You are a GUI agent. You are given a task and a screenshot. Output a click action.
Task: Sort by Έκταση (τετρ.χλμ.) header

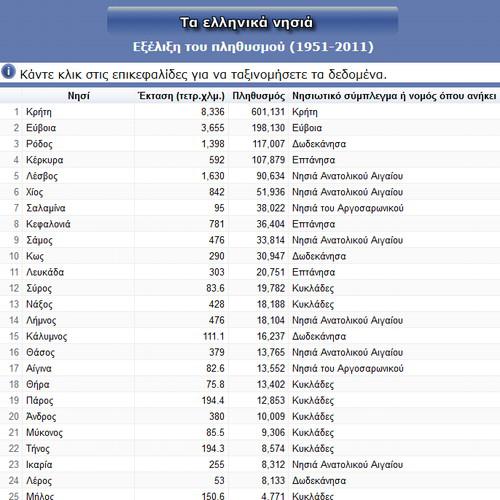182,96
